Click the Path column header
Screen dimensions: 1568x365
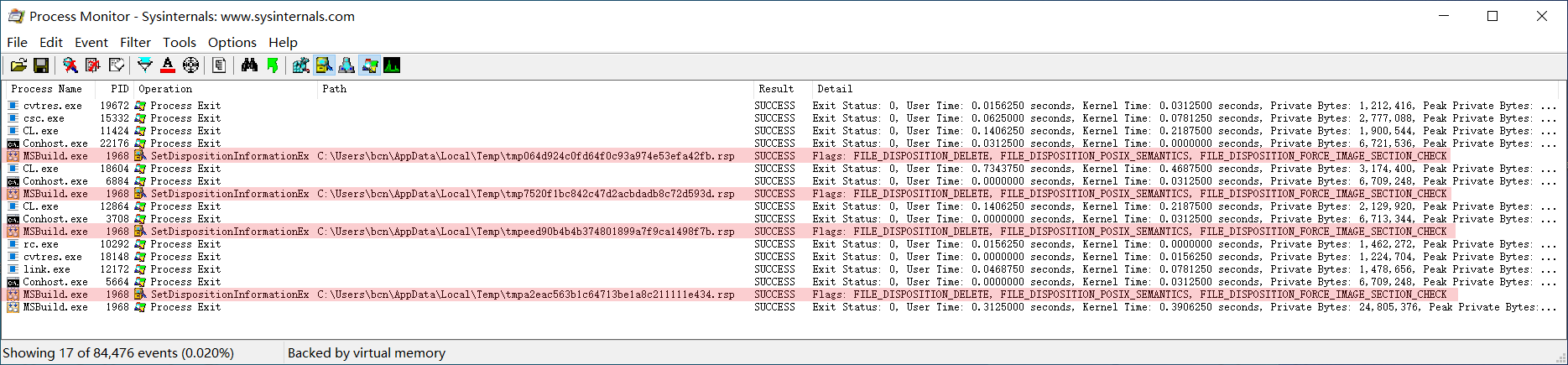coord(535,89)
